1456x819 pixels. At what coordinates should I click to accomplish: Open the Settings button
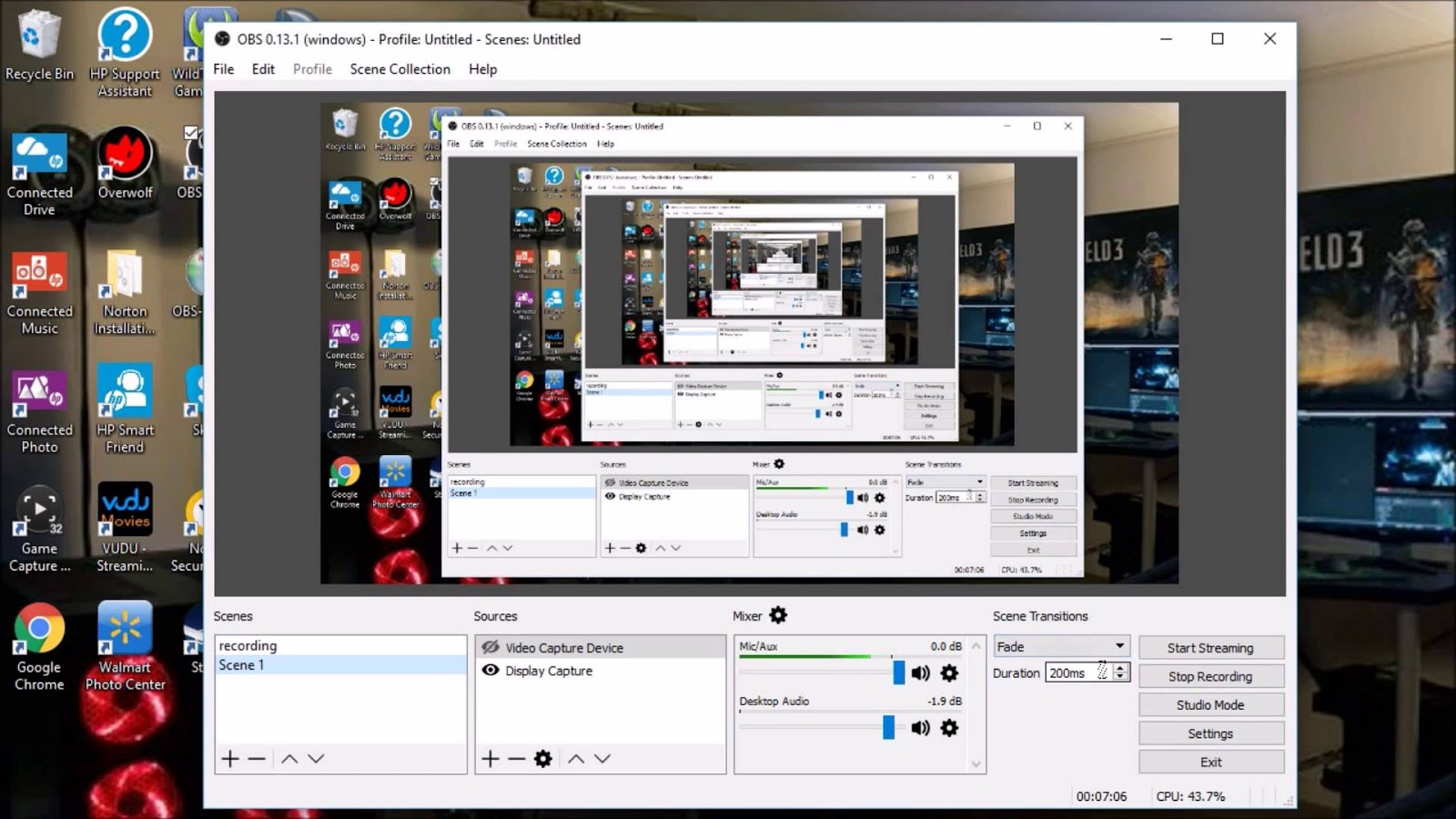1211,733
